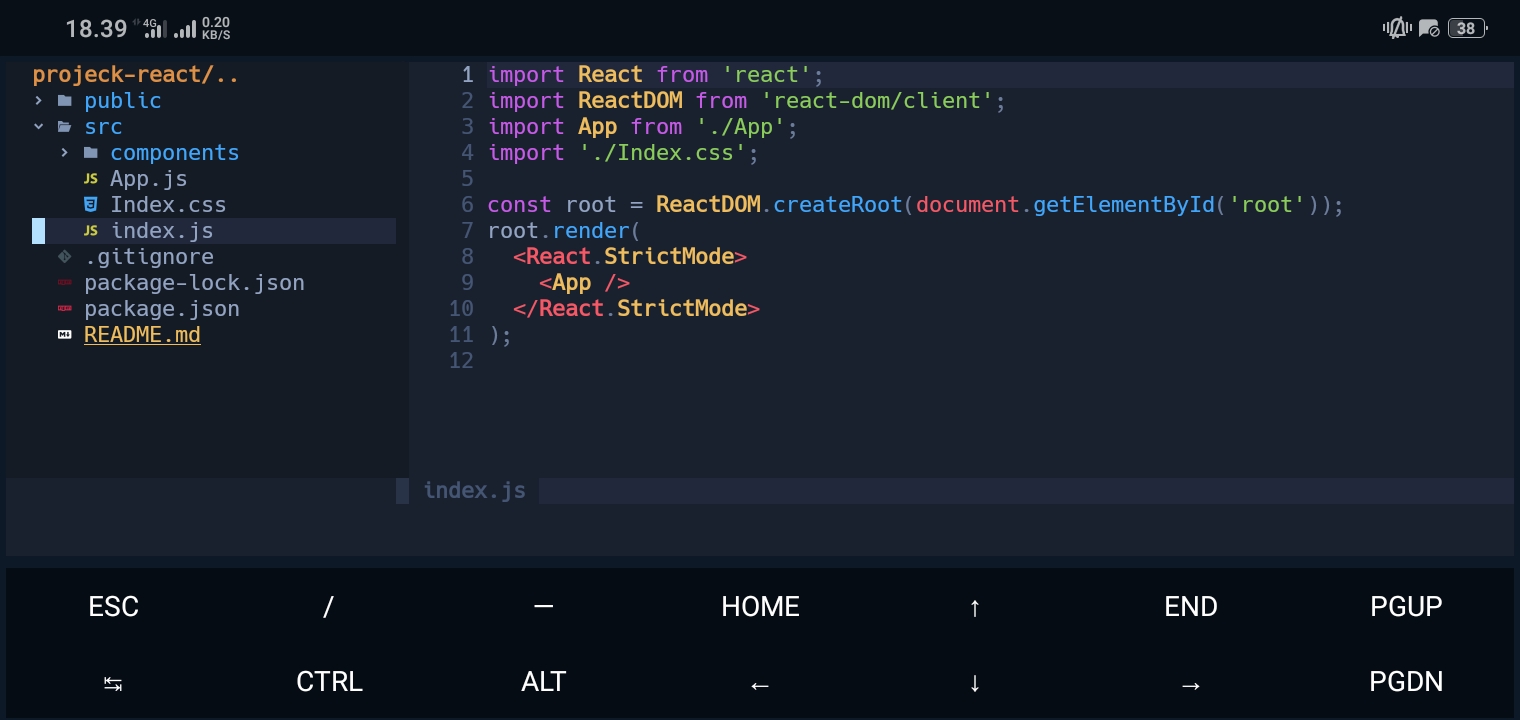Click the markdown icon beside README.md

(x=65, y=335)
